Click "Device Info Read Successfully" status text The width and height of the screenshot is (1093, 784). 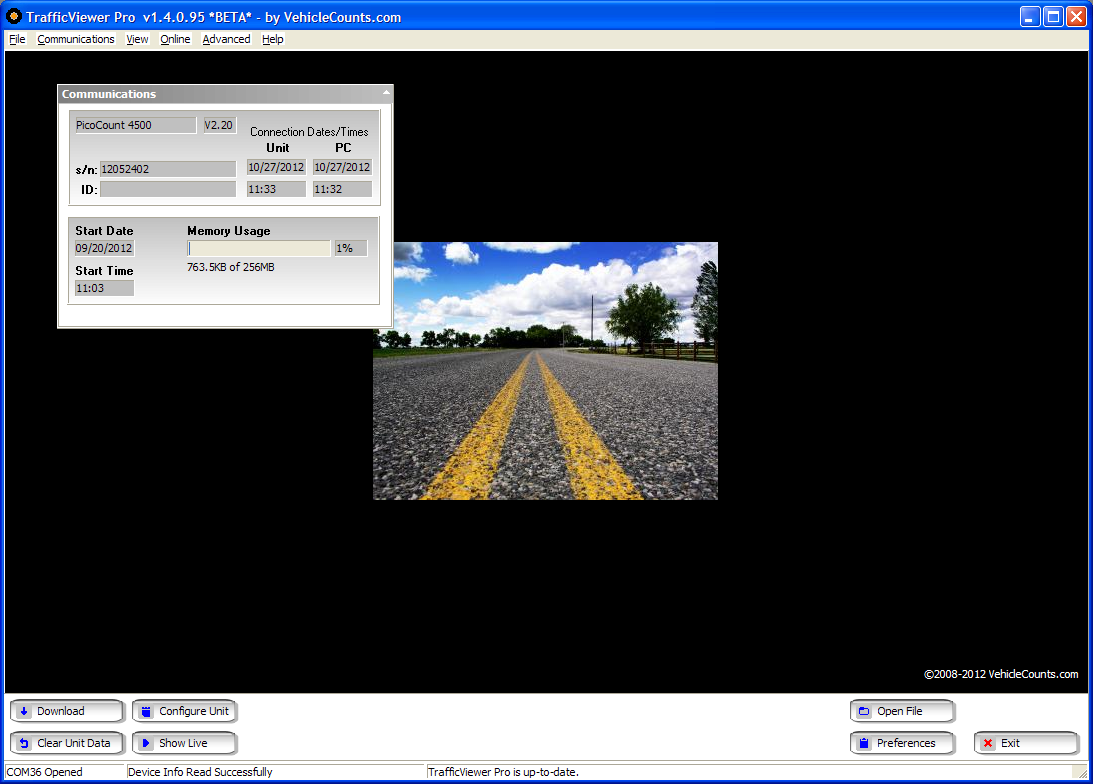[200, 772]
